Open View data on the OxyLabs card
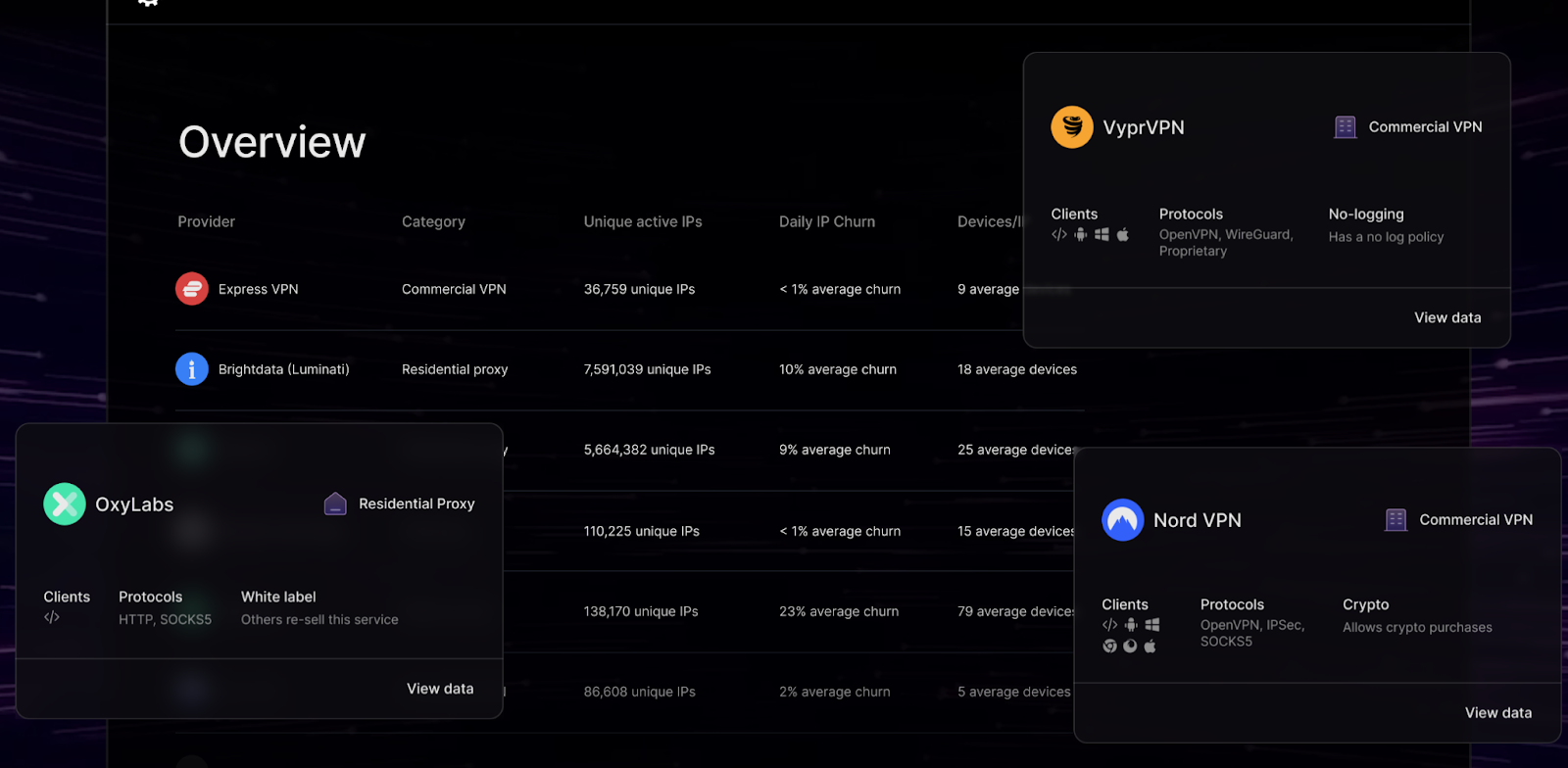The image size is (1568, 768). tap(440, 689)
